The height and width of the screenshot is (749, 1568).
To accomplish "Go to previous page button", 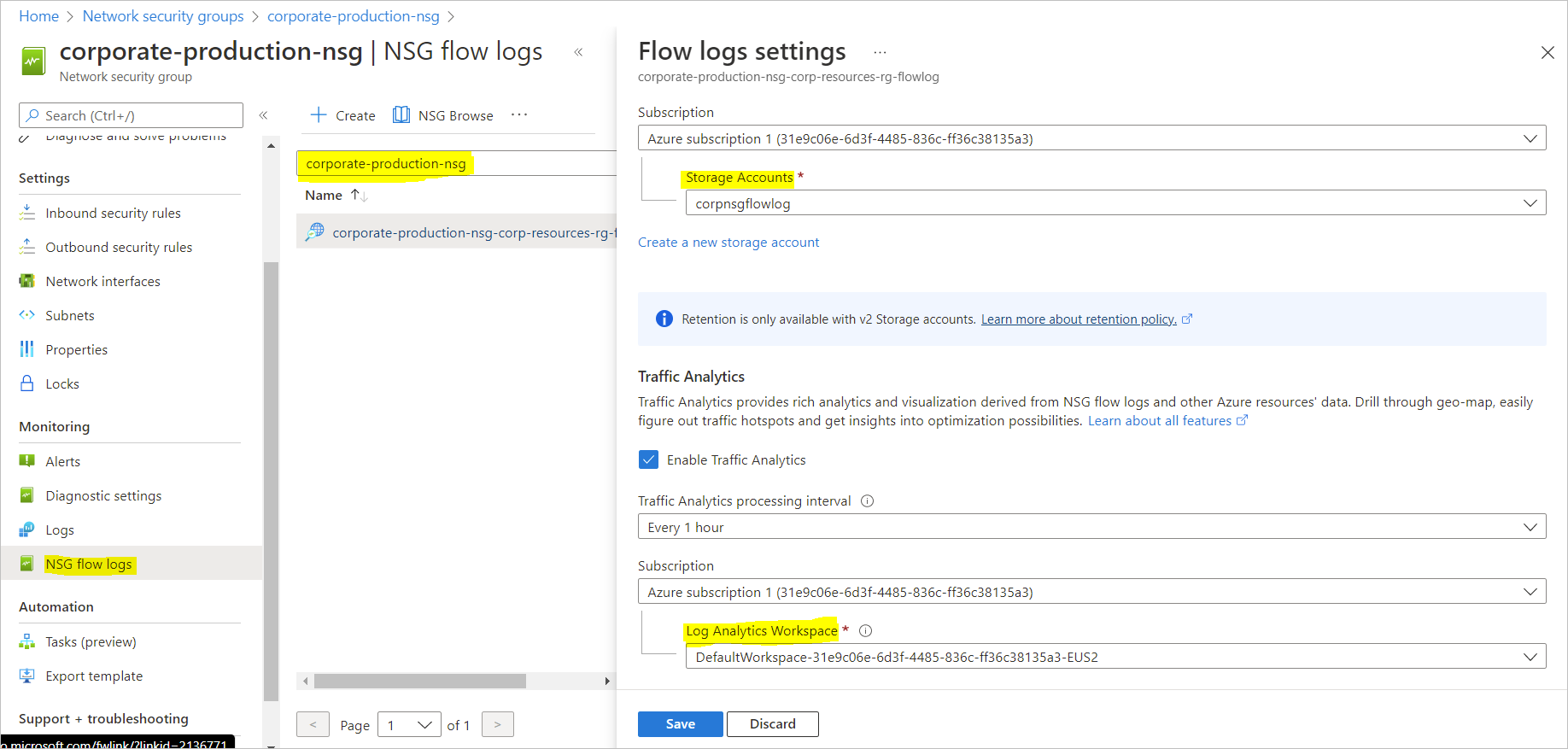I will pyautogui.click(x=313, y=724).
